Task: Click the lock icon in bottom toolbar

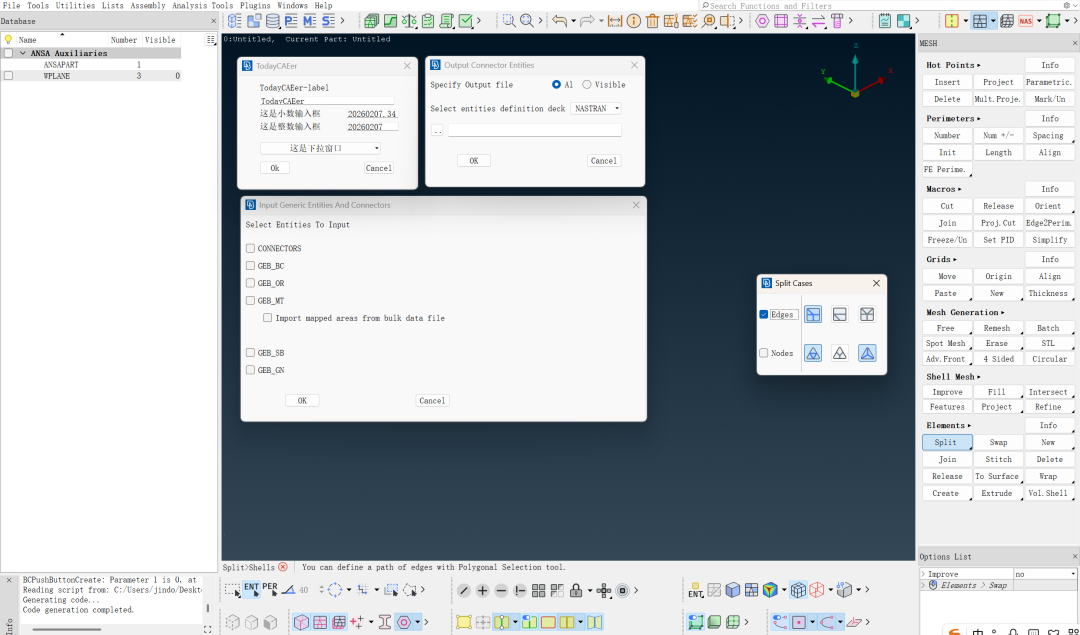Action: click(x=576, y=590)
